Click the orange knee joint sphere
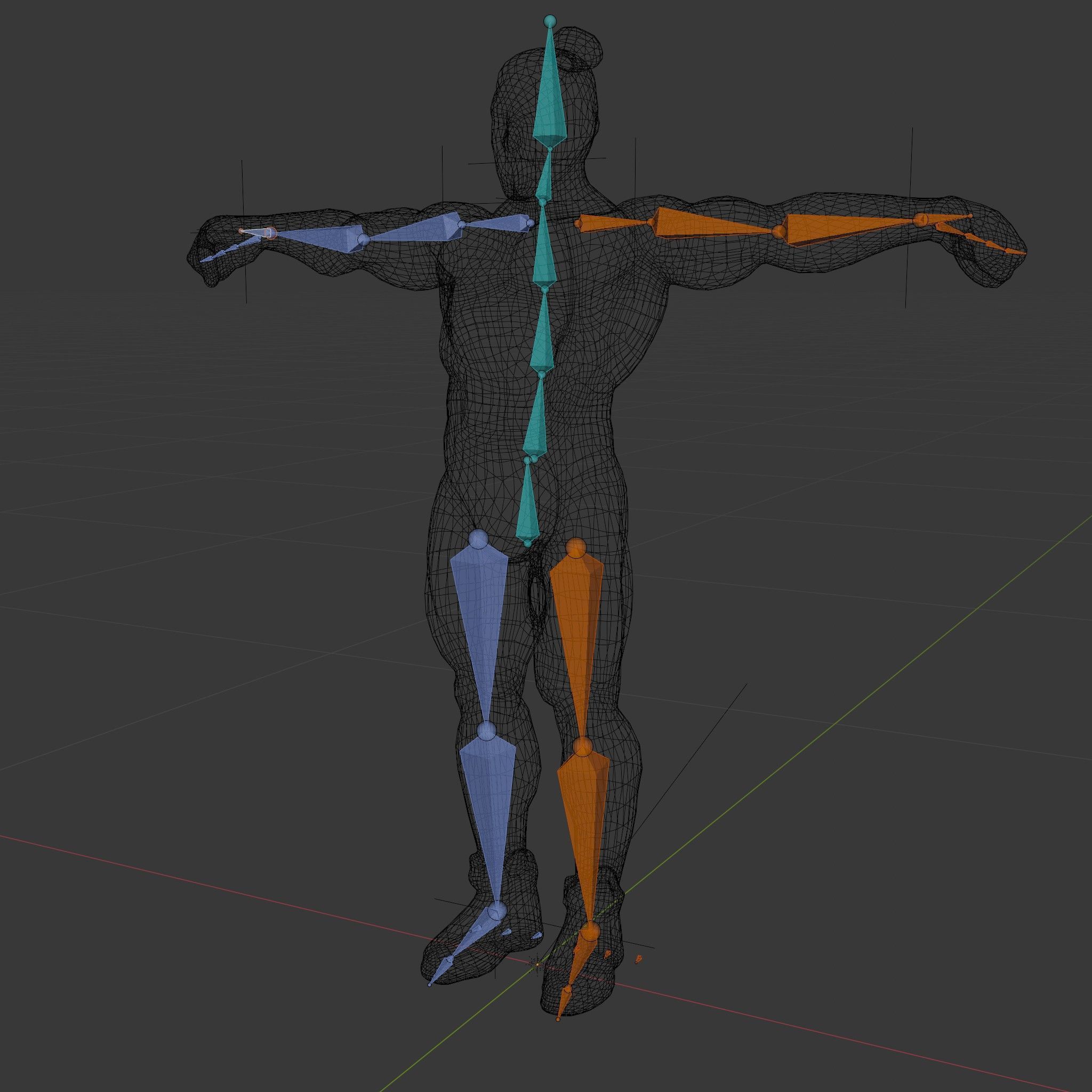The image size is (1092, 1092). 583,747
